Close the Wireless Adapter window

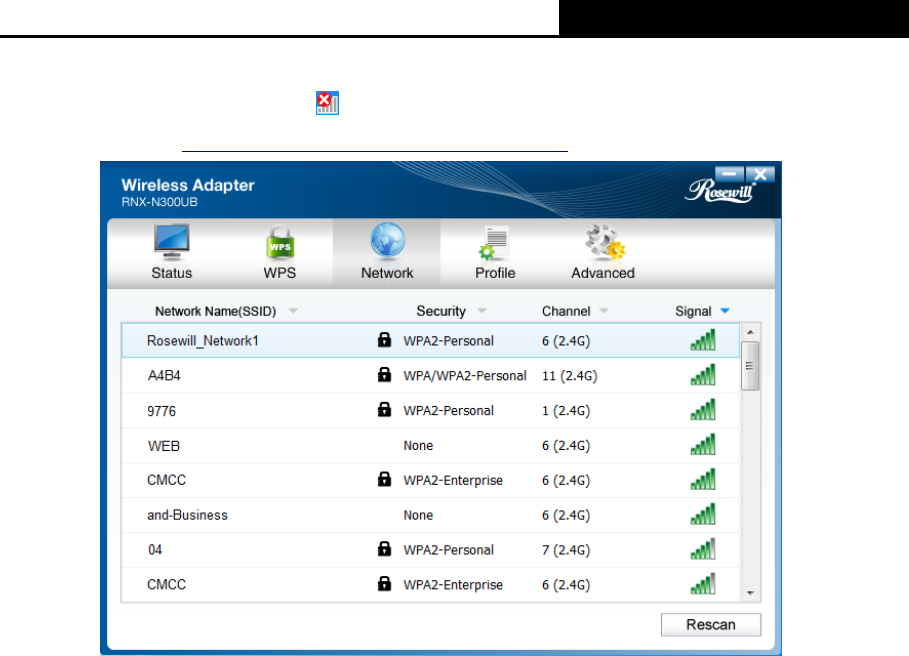(x=760, y=174)
